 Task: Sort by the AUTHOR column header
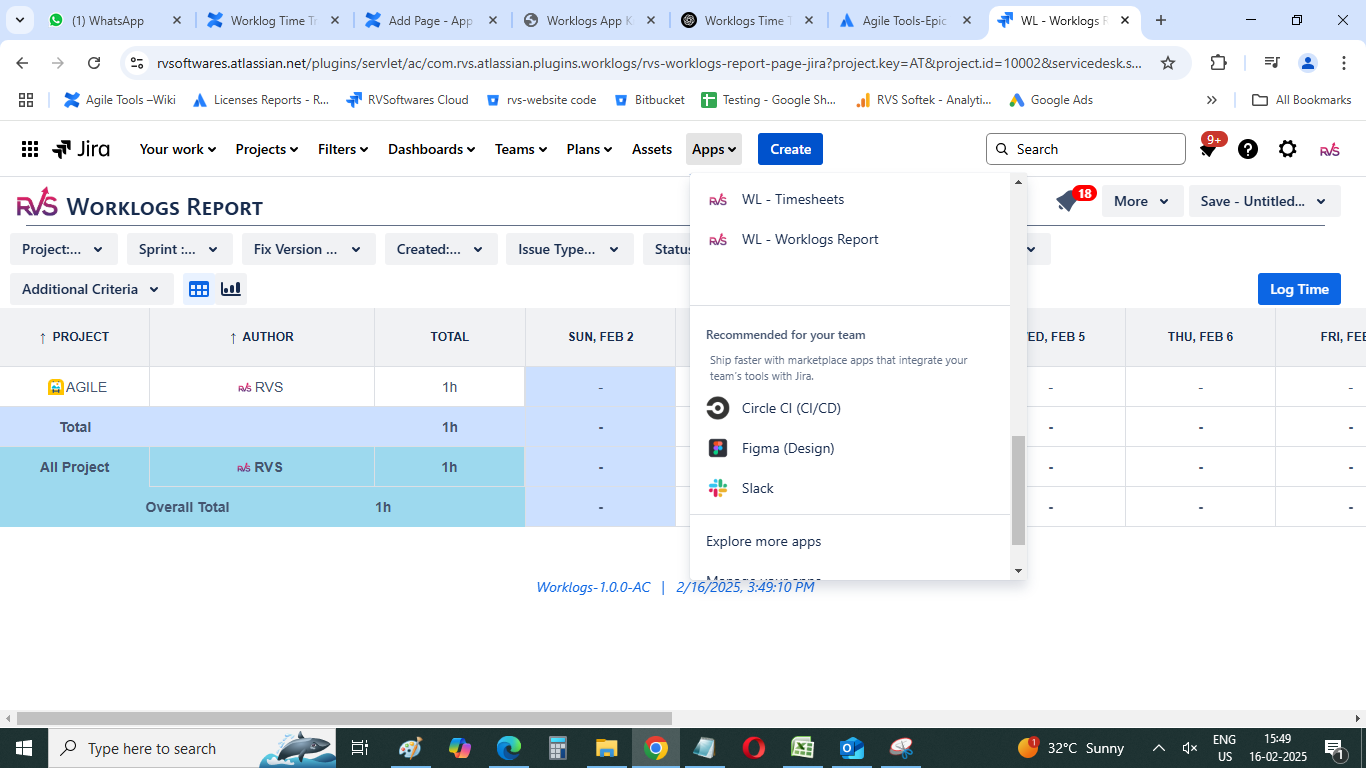pos(262,337)
